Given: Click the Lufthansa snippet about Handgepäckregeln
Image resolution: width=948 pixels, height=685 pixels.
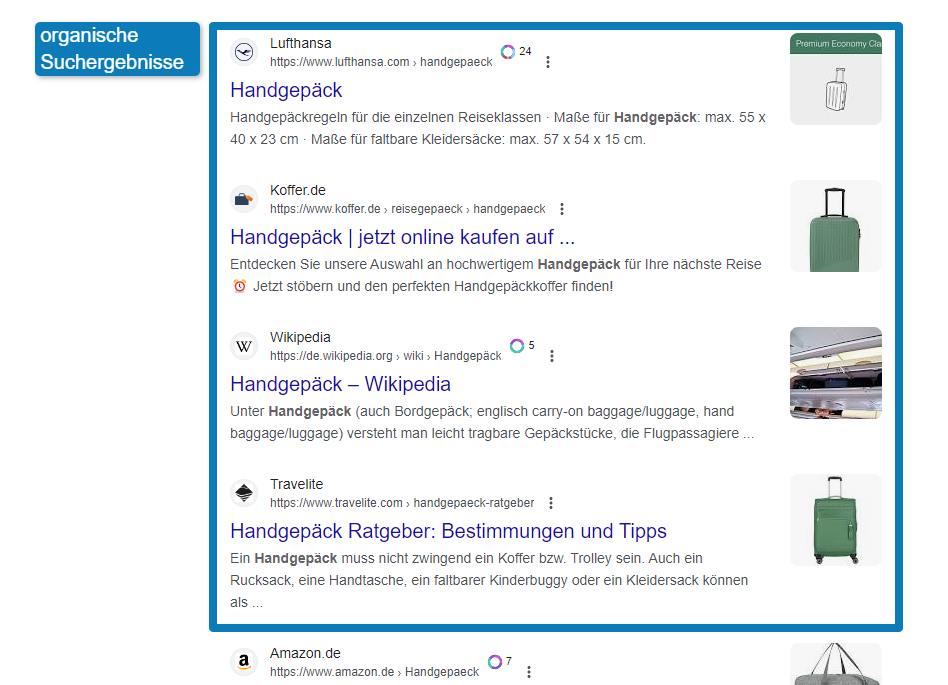Looking at the screenshot, I should click(x=498, y=128).
